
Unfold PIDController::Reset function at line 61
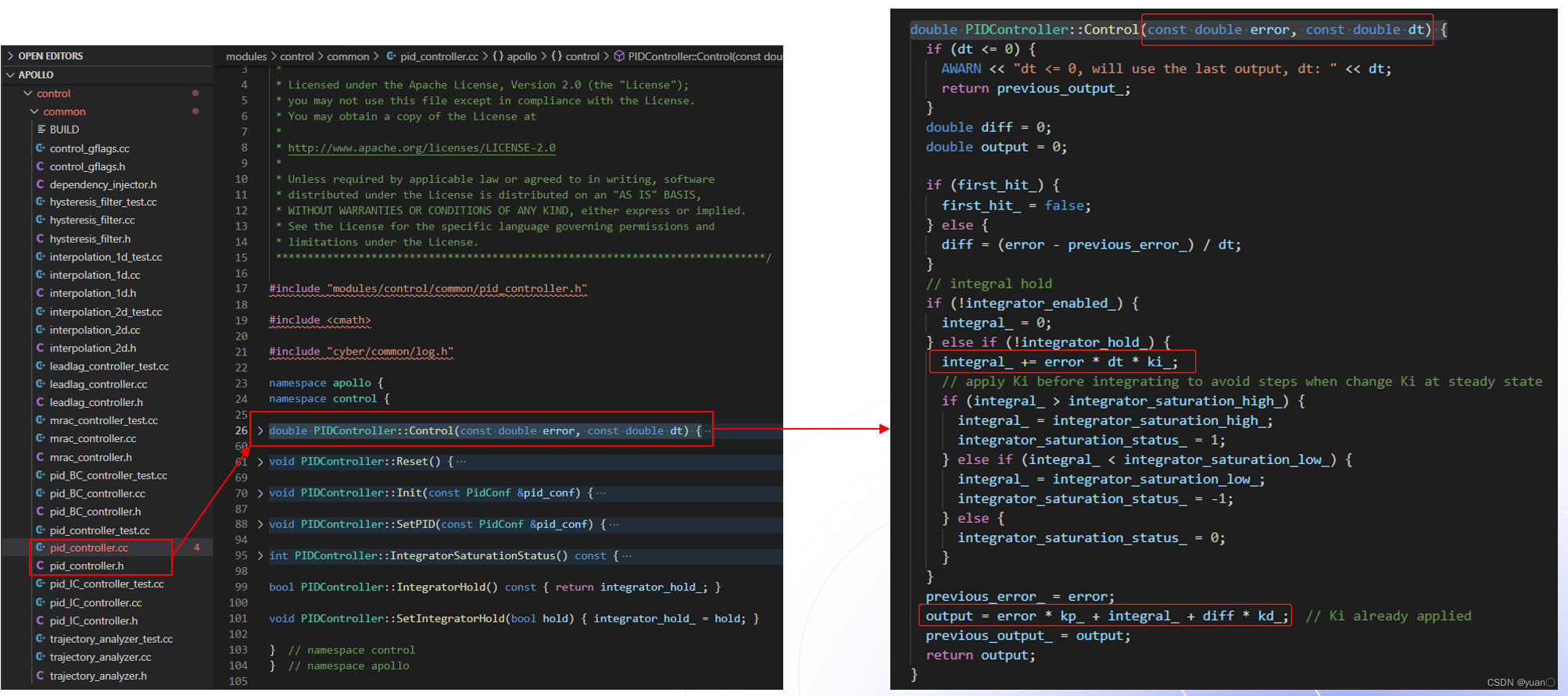point(260,462)
